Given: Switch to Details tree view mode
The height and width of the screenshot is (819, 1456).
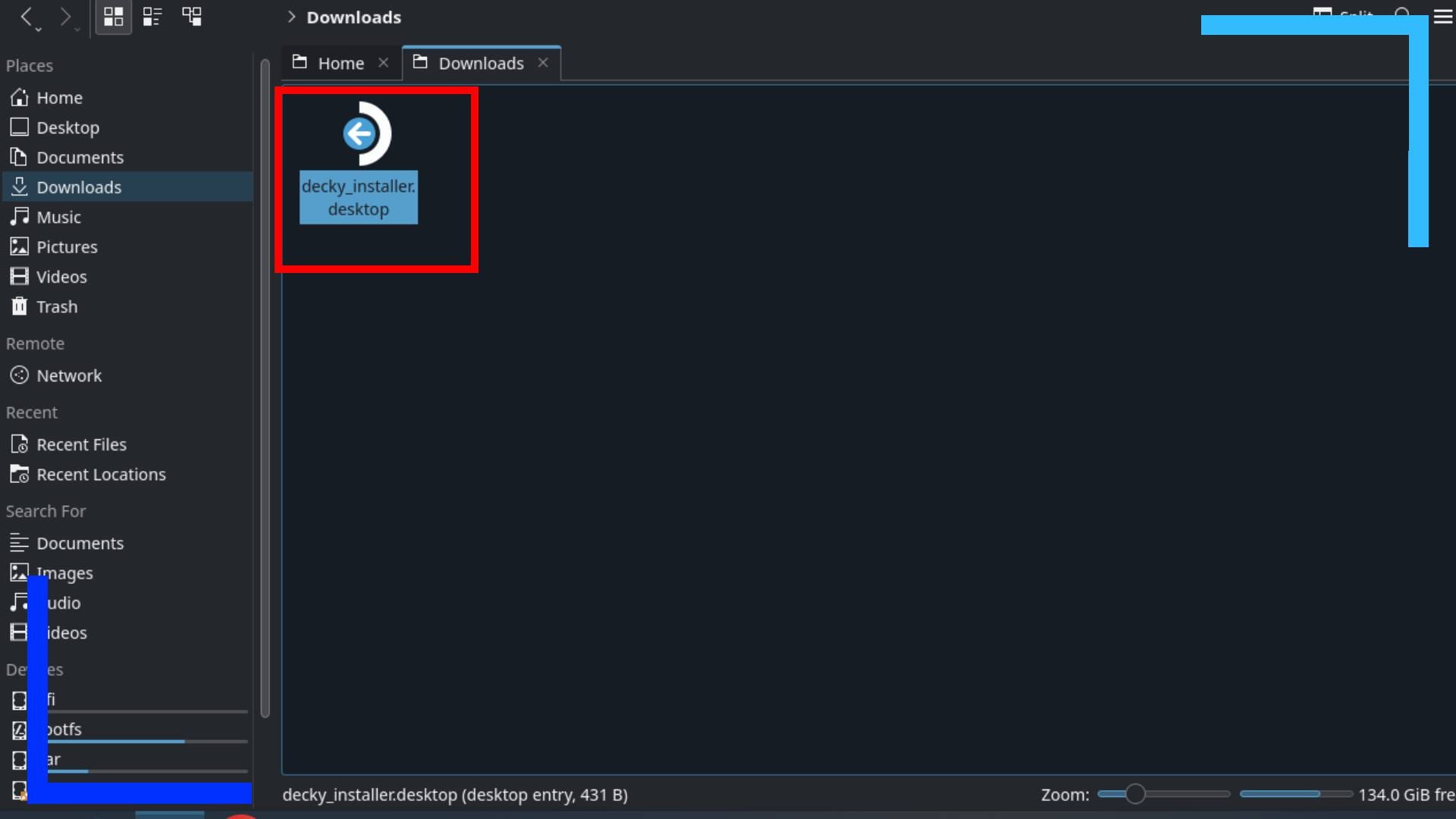Looking at the screenshot, I should click(x=192, y=17).
